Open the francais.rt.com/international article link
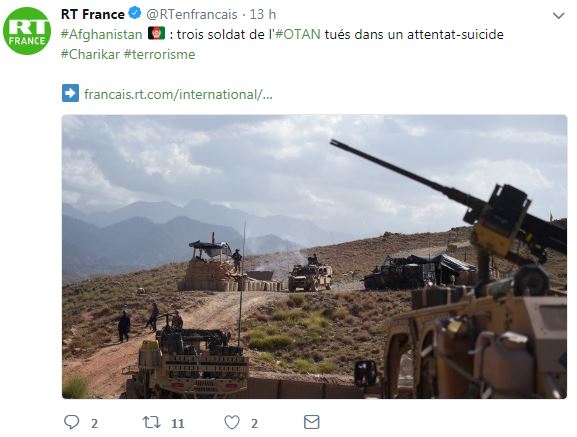 point(178,95)
